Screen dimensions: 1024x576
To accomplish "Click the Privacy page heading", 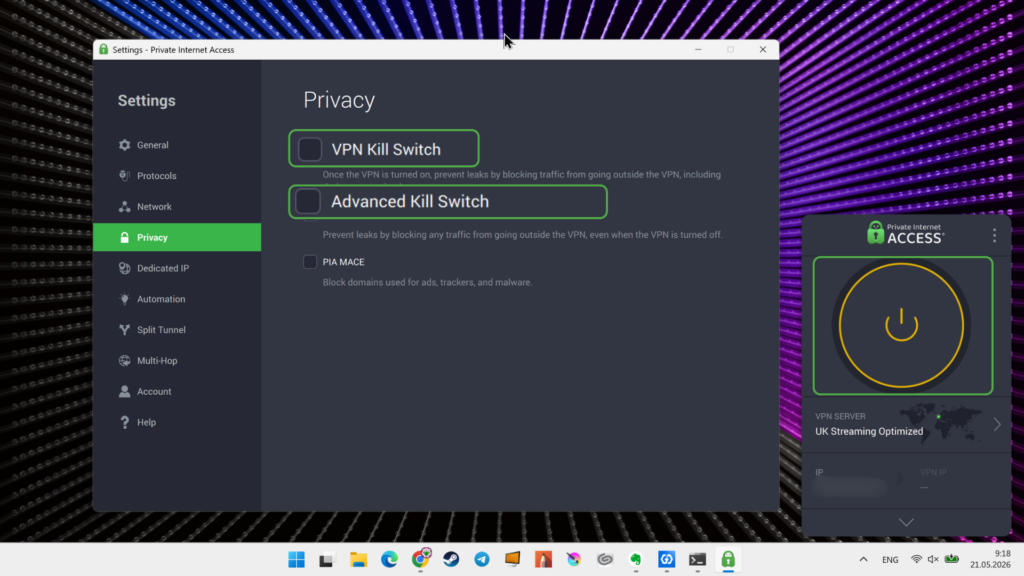I will 339,100.
